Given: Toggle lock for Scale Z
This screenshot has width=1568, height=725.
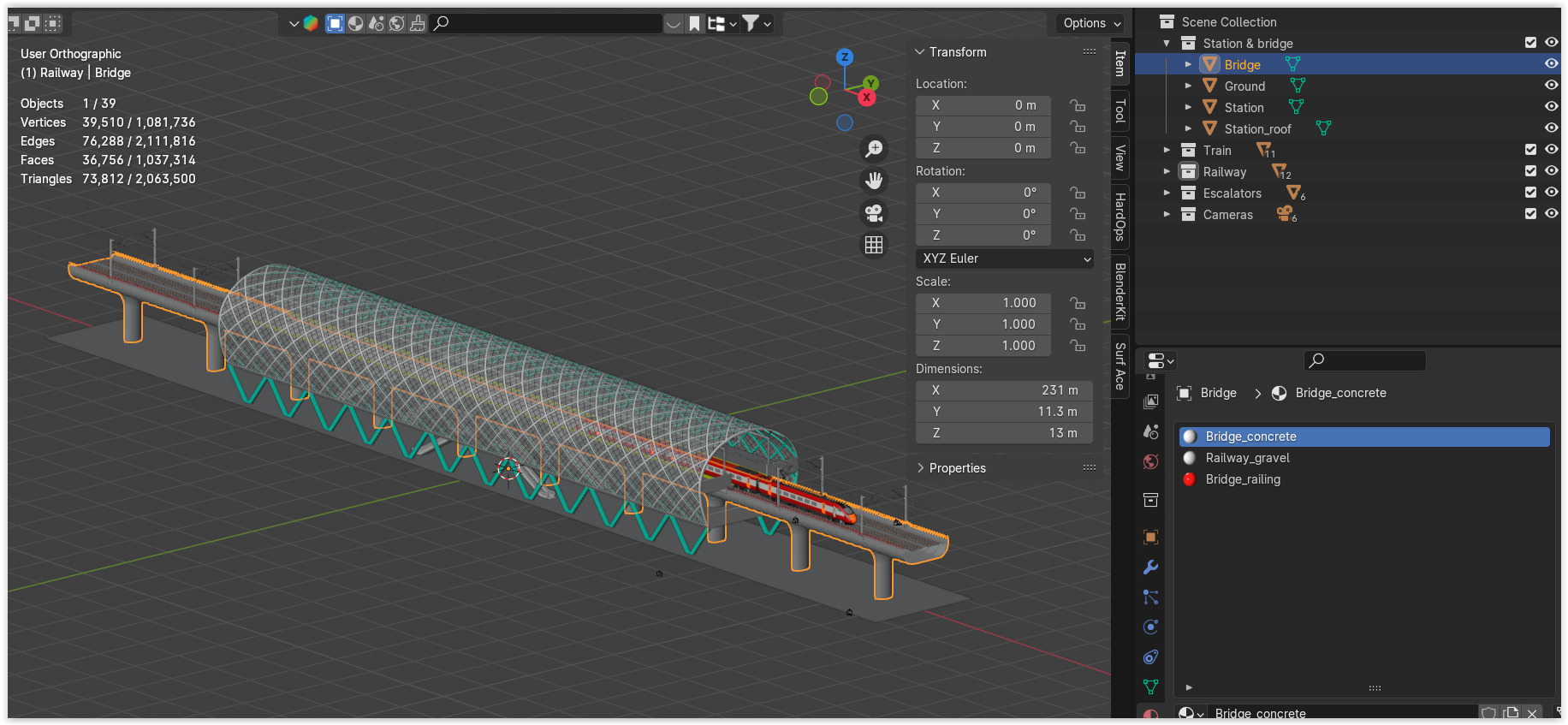Looking at the screenshot, I should coord(1078,346).
